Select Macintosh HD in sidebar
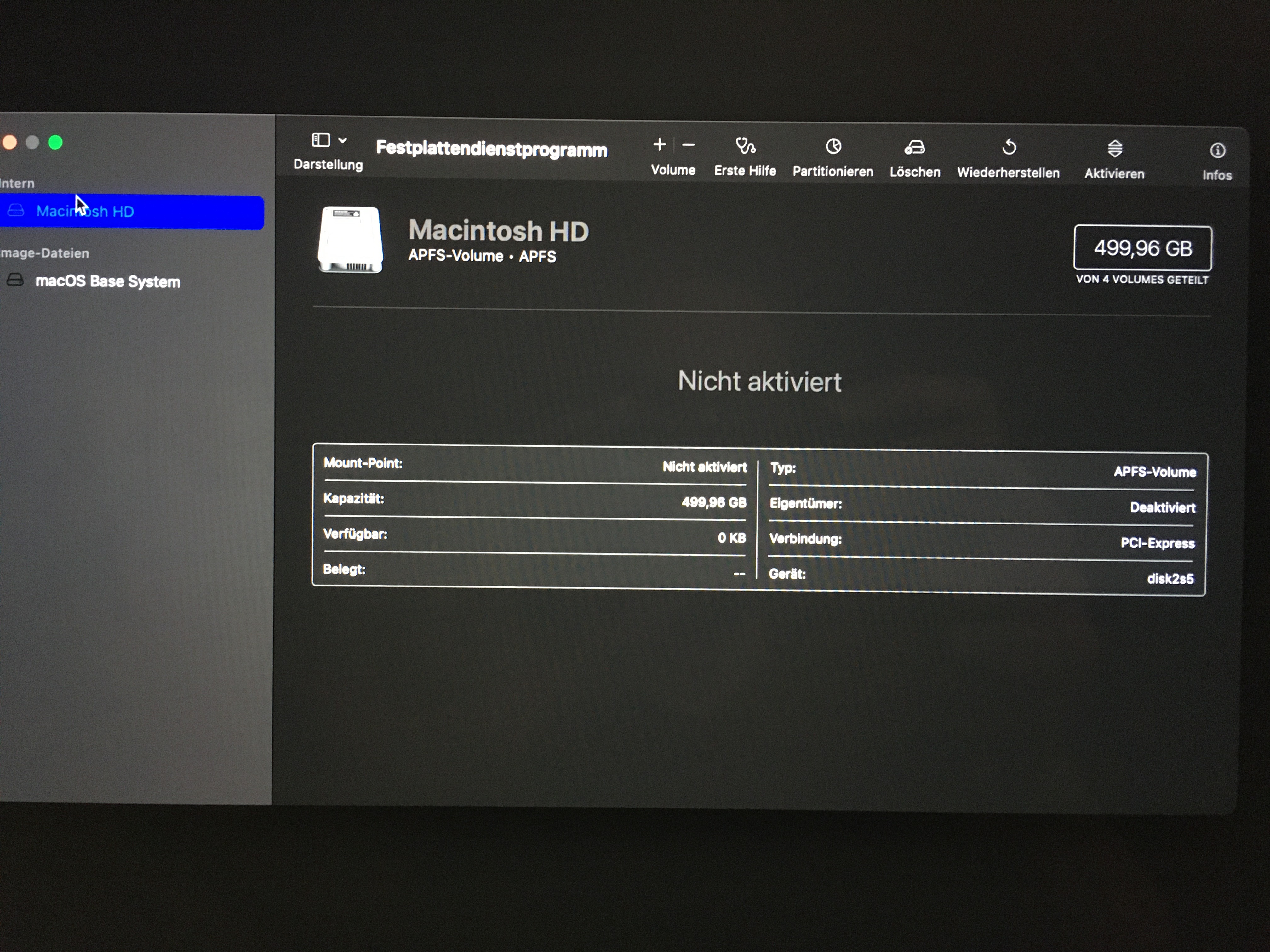Screen dimensions: 1270x952 tap(85, 212)
